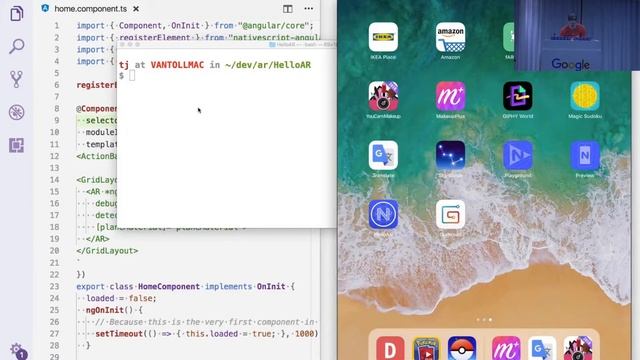Select the home.component.ts editor tab

point(91,9)
